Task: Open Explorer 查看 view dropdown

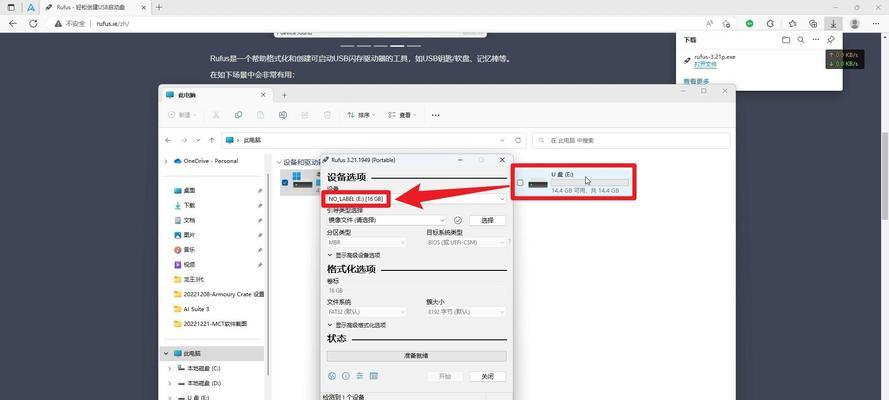Action: coord(402,115)
